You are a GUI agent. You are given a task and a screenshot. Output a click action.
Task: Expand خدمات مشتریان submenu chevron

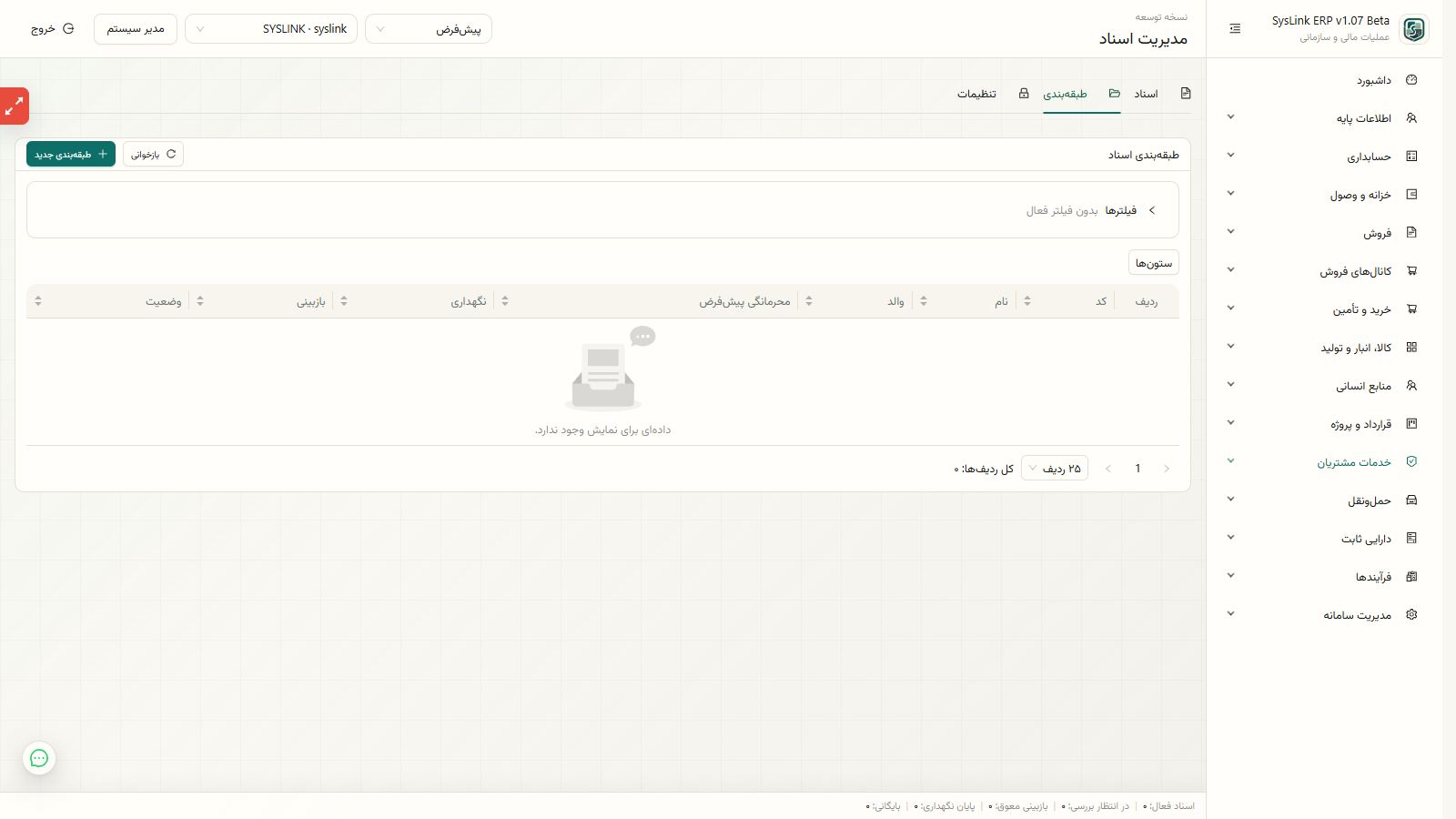1230,461
